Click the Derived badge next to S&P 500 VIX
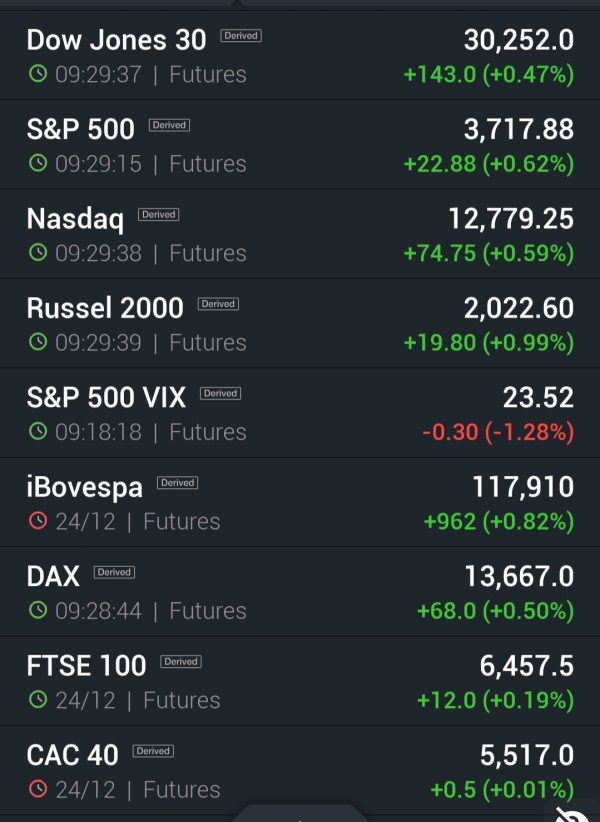This screenshot has width=600, height=822. [x=220, y=394]
